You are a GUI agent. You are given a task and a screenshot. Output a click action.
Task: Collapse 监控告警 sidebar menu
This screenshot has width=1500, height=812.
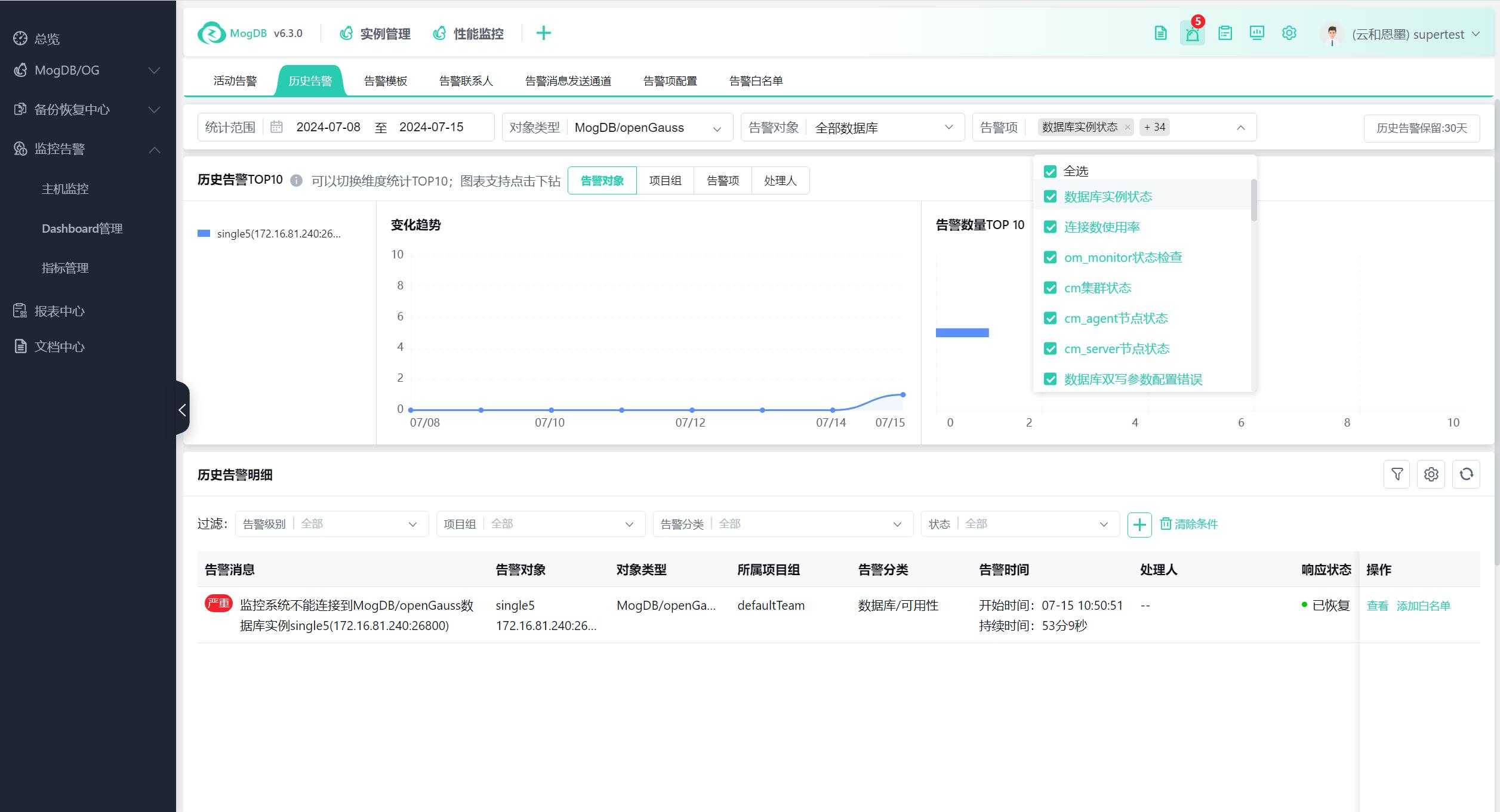coord(87,149)
